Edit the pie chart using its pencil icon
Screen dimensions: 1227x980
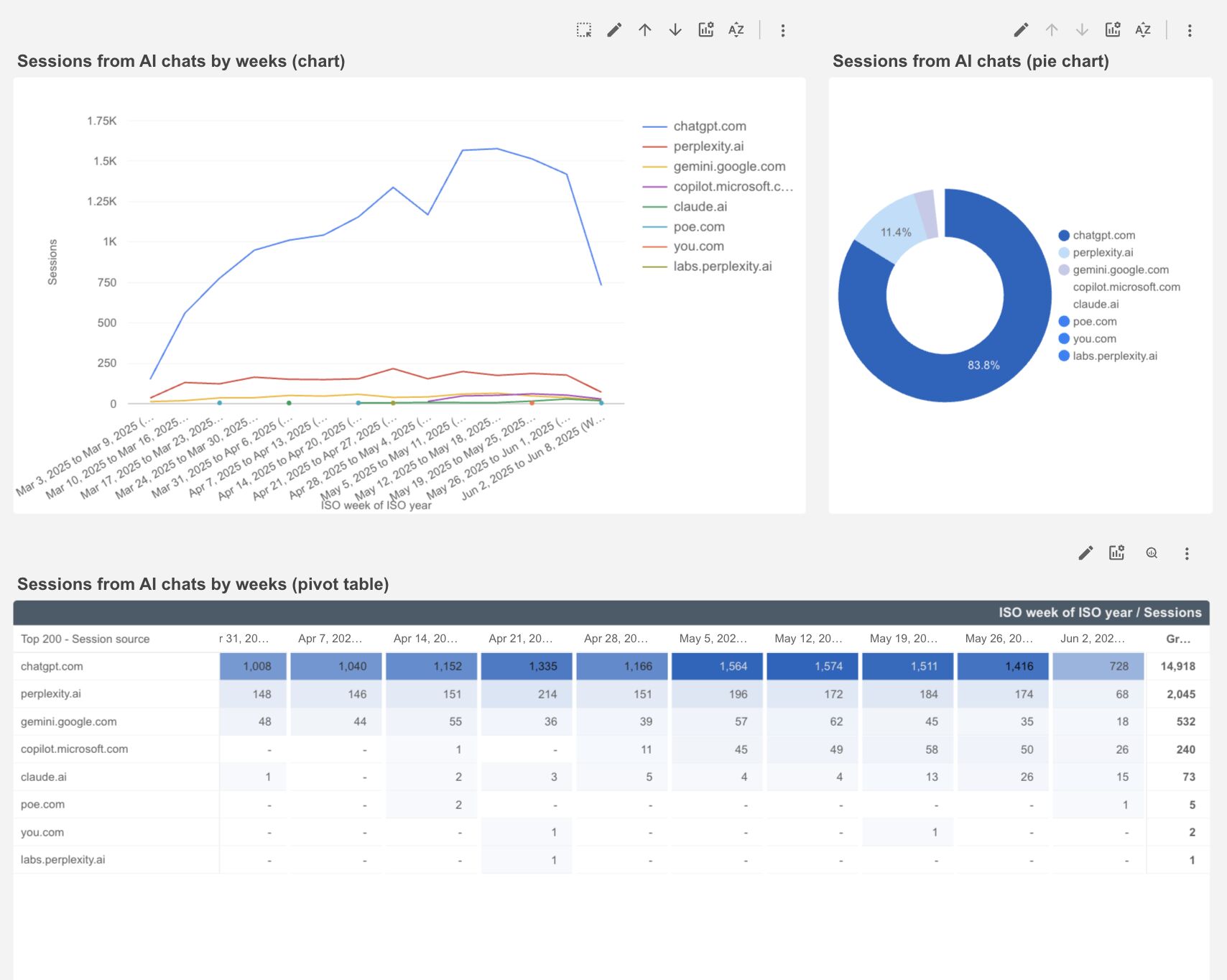pos(1021,30)
